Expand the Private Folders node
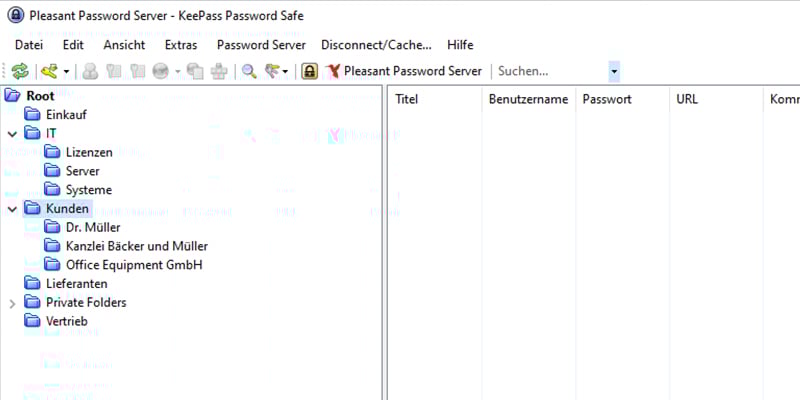 coord(12,303)
